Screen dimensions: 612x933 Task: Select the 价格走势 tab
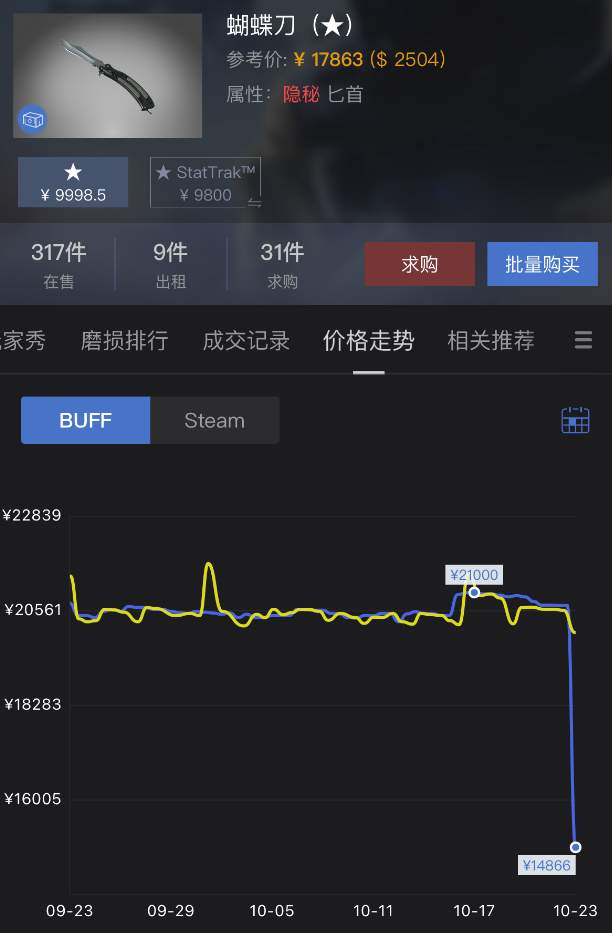[369, 340]
